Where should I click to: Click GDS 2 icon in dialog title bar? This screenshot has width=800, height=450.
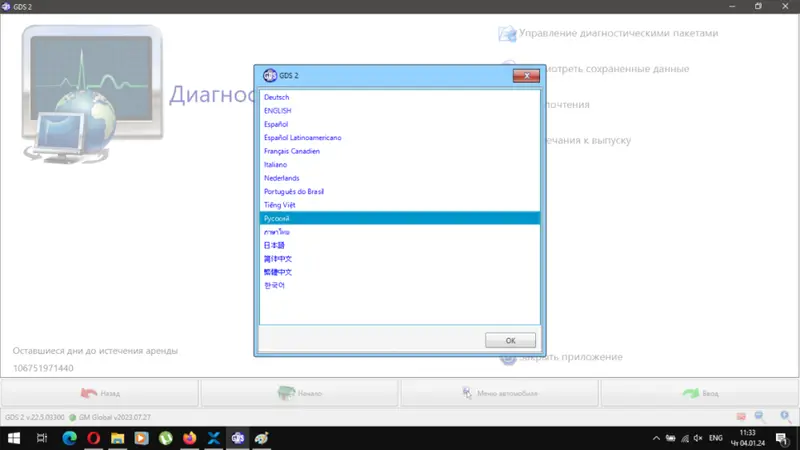pyautogui.click(x=269, y=76)
